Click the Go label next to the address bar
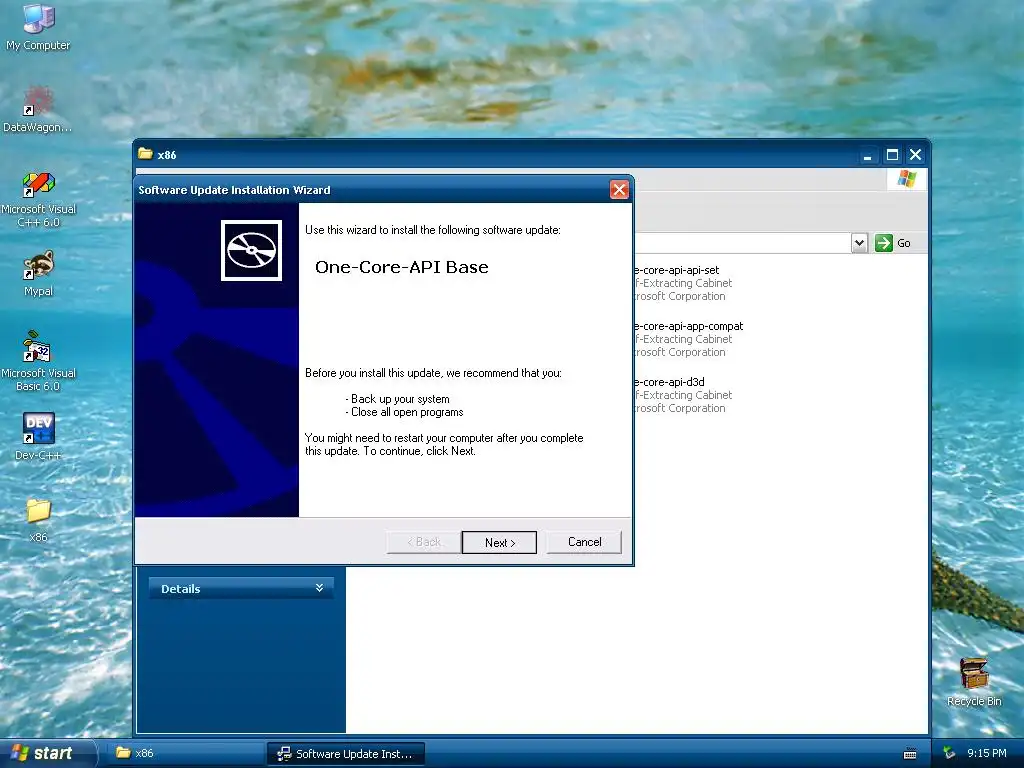 coord(904,243)
